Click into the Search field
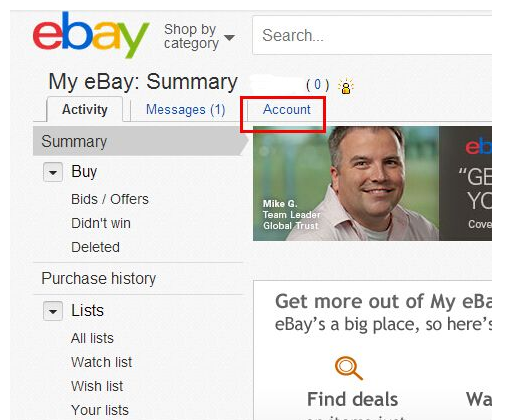The height and width of the screenshot is (420, 510). (372, 35)
